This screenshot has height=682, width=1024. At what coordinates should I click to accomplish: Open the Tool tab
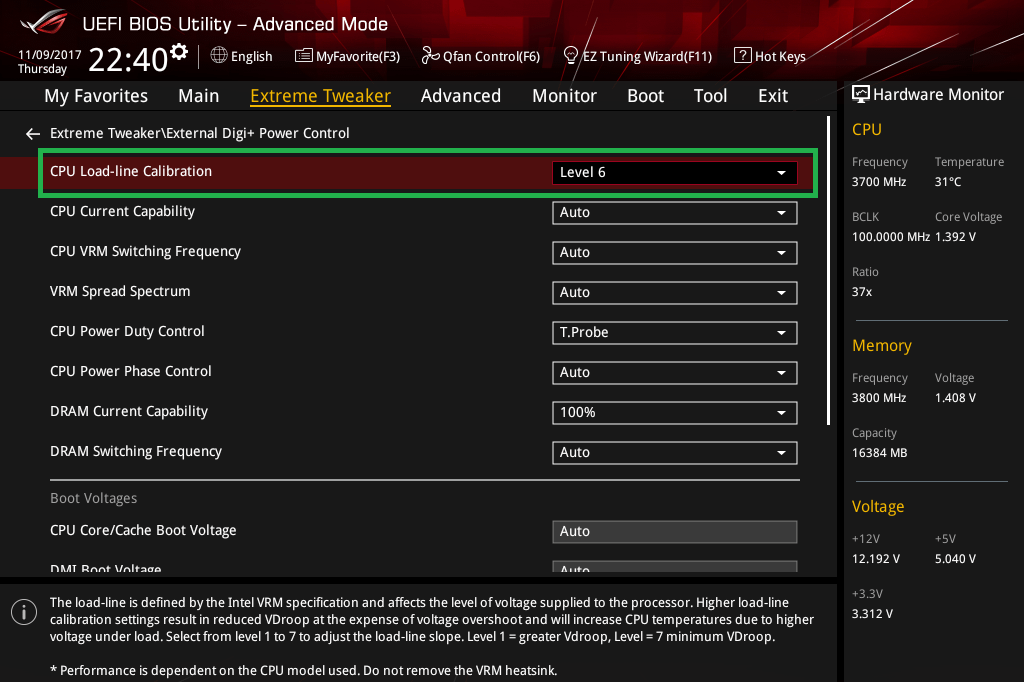click(711, 96)
